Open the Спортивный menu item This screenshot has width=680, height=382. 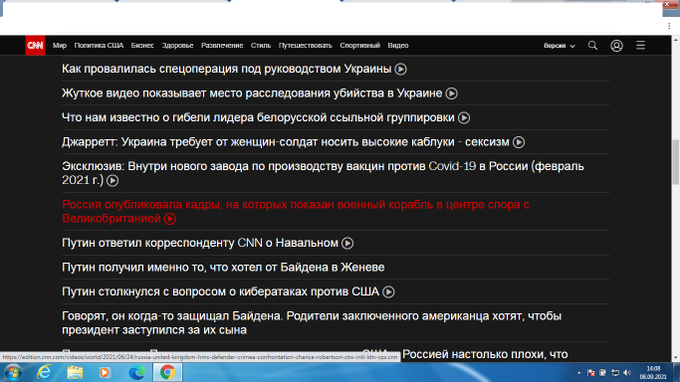(360, 46)
